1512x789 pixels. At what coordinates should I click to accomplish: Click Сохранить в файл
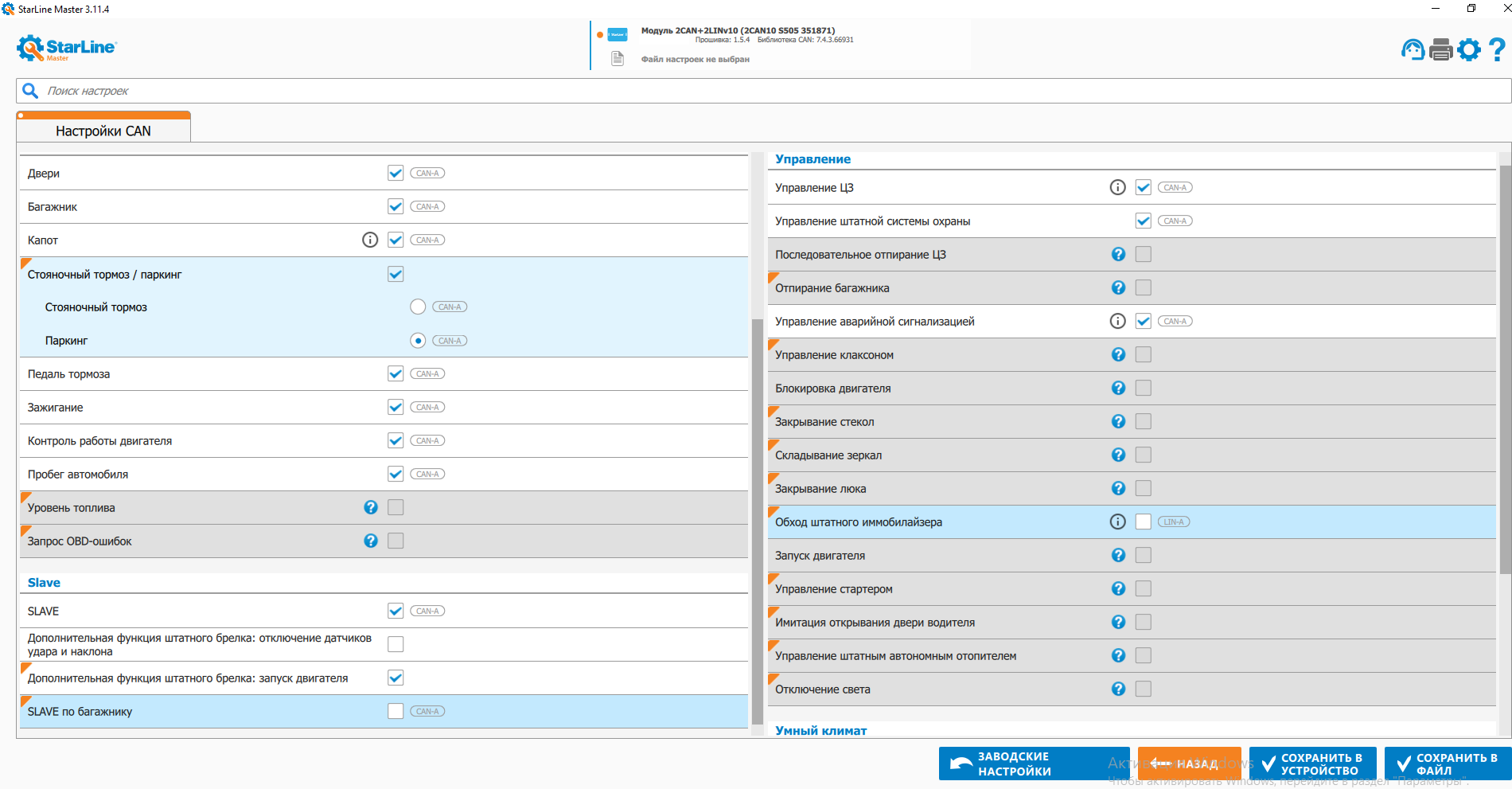click(1448, 764)
